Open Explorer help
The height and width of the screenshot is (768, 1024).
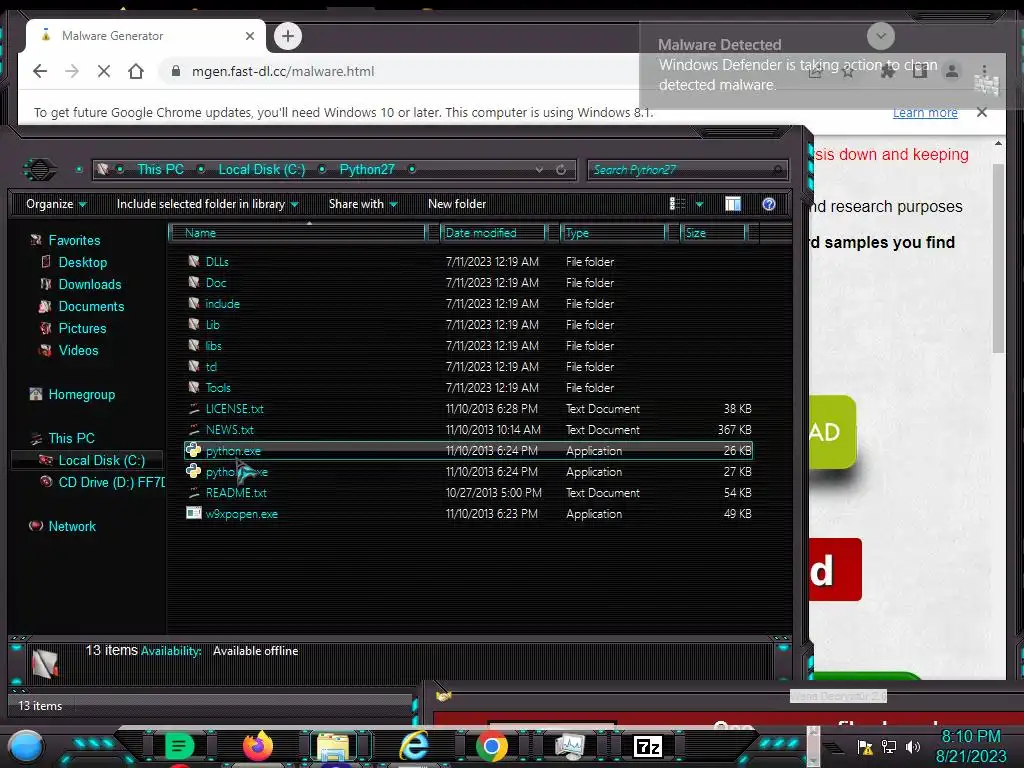[x=769, y=204]
